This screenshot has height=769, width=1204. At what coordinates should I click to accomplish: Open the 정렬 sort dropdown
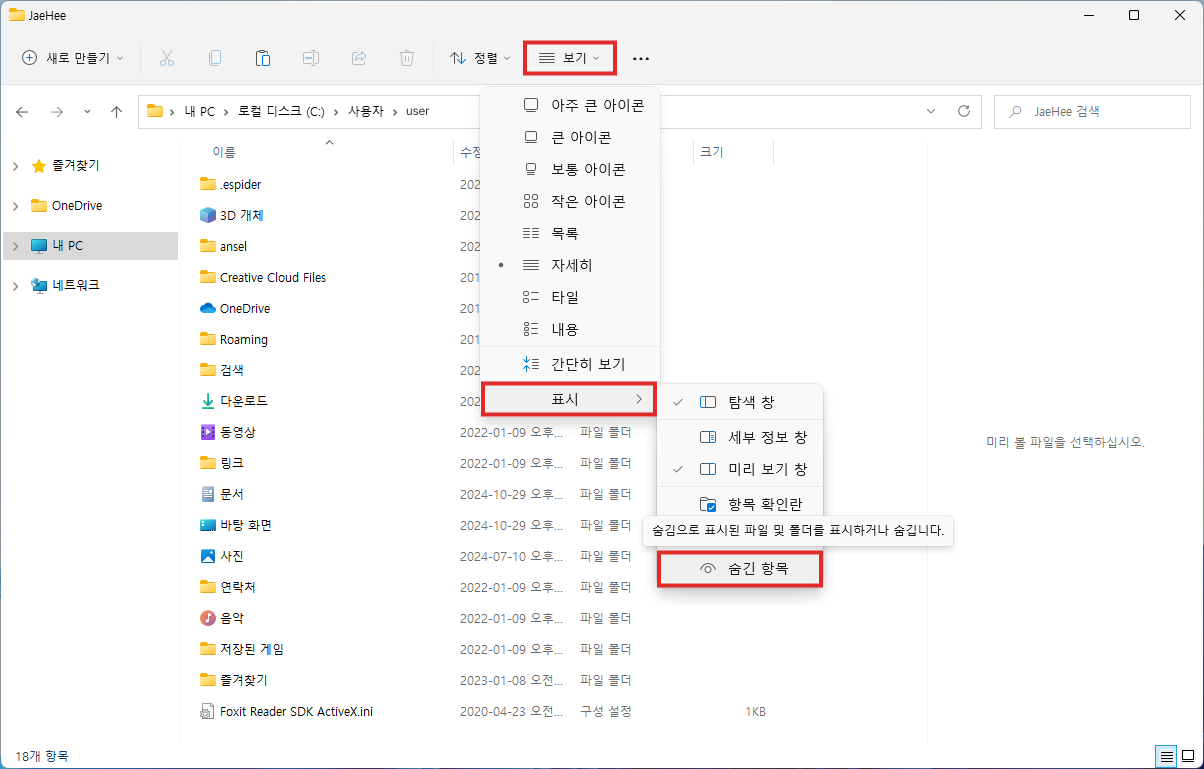point(480,58)
